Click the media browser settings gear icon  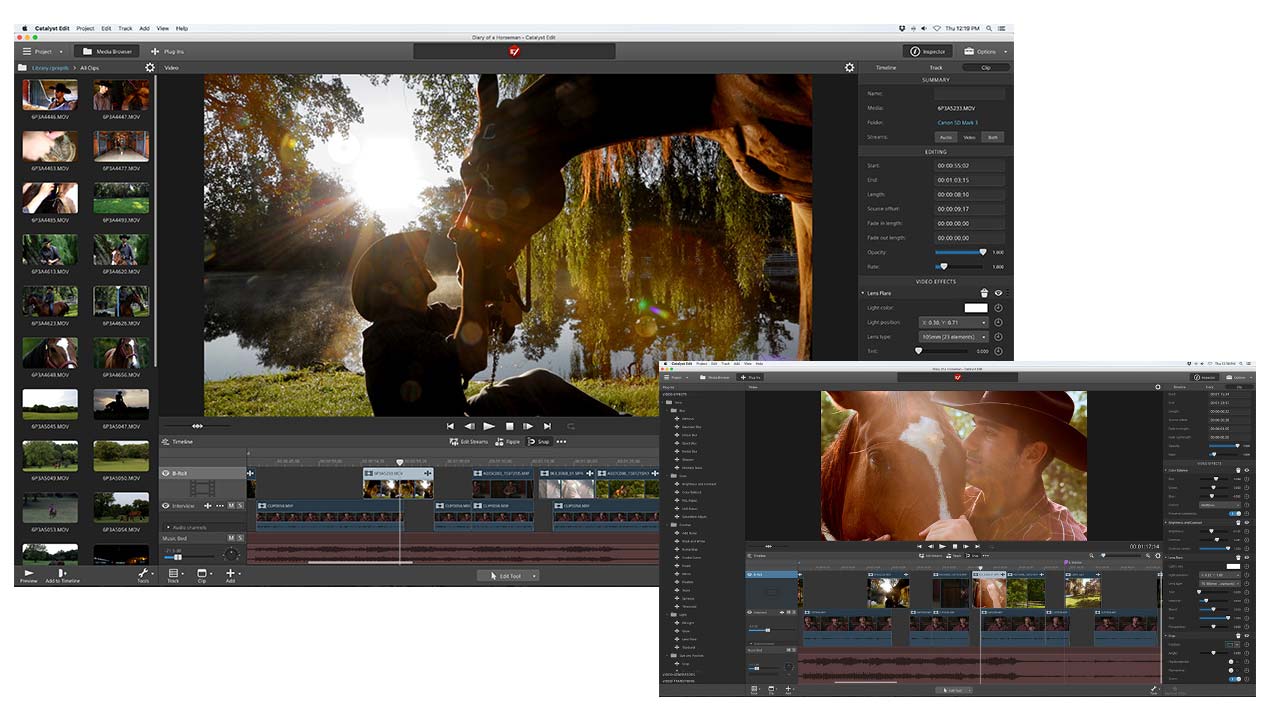click(x=150, y=68)
